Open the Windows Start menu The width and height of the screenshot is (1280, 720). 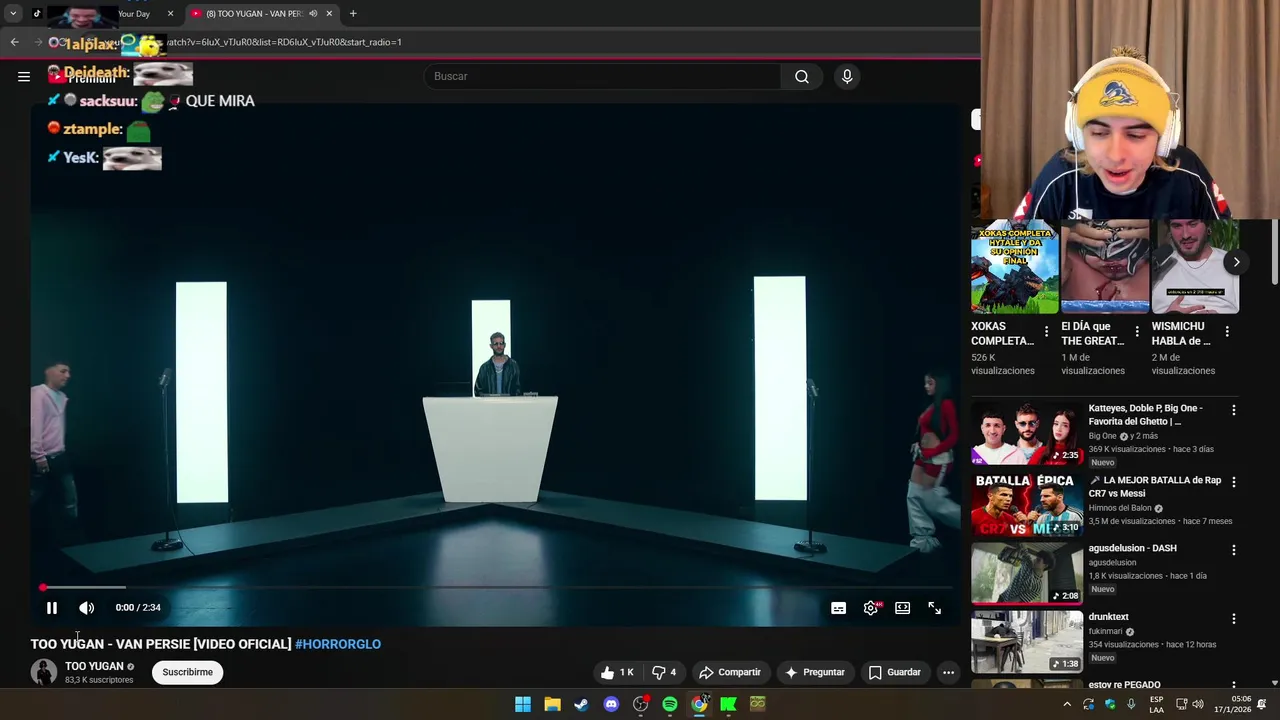click(x=523, y=704)
